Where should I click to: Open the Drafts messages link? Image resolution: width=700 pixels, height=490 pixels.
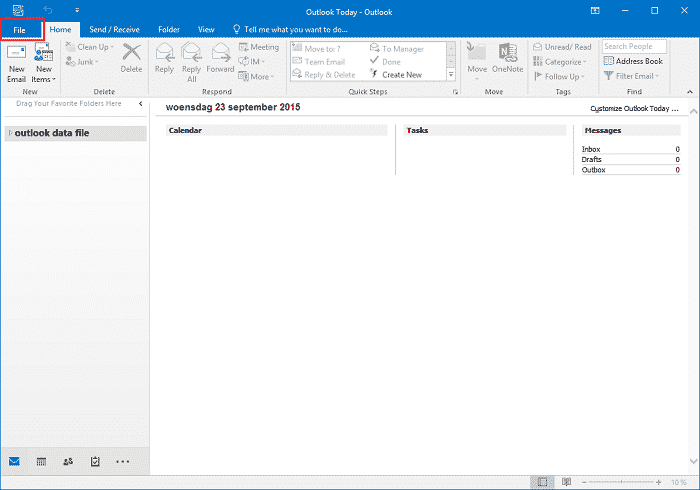coord(591,159)
